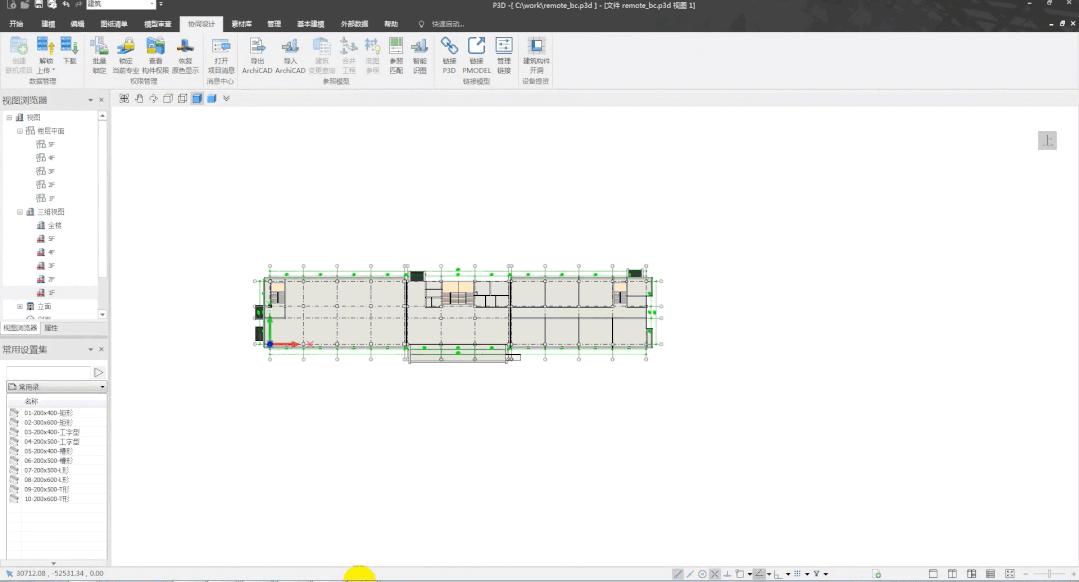Click the 批量锁定 batch lock icon
Screen dimensions: 1079x582
click(99, 46)
